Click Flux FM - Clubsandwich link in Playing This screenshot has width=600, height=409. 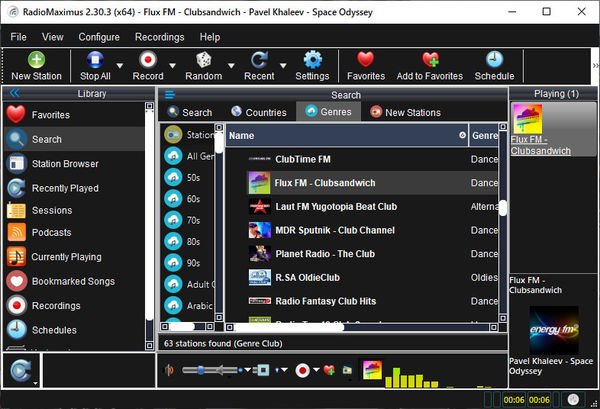[540, 145]
